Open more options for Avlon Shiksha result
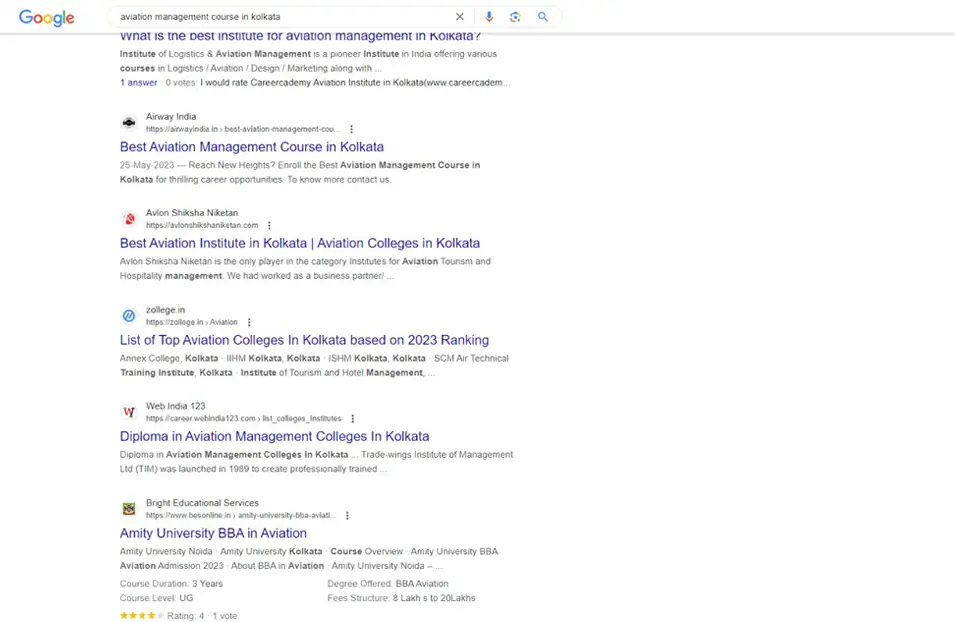The image size is (955, 622). (x=269, y=226)
